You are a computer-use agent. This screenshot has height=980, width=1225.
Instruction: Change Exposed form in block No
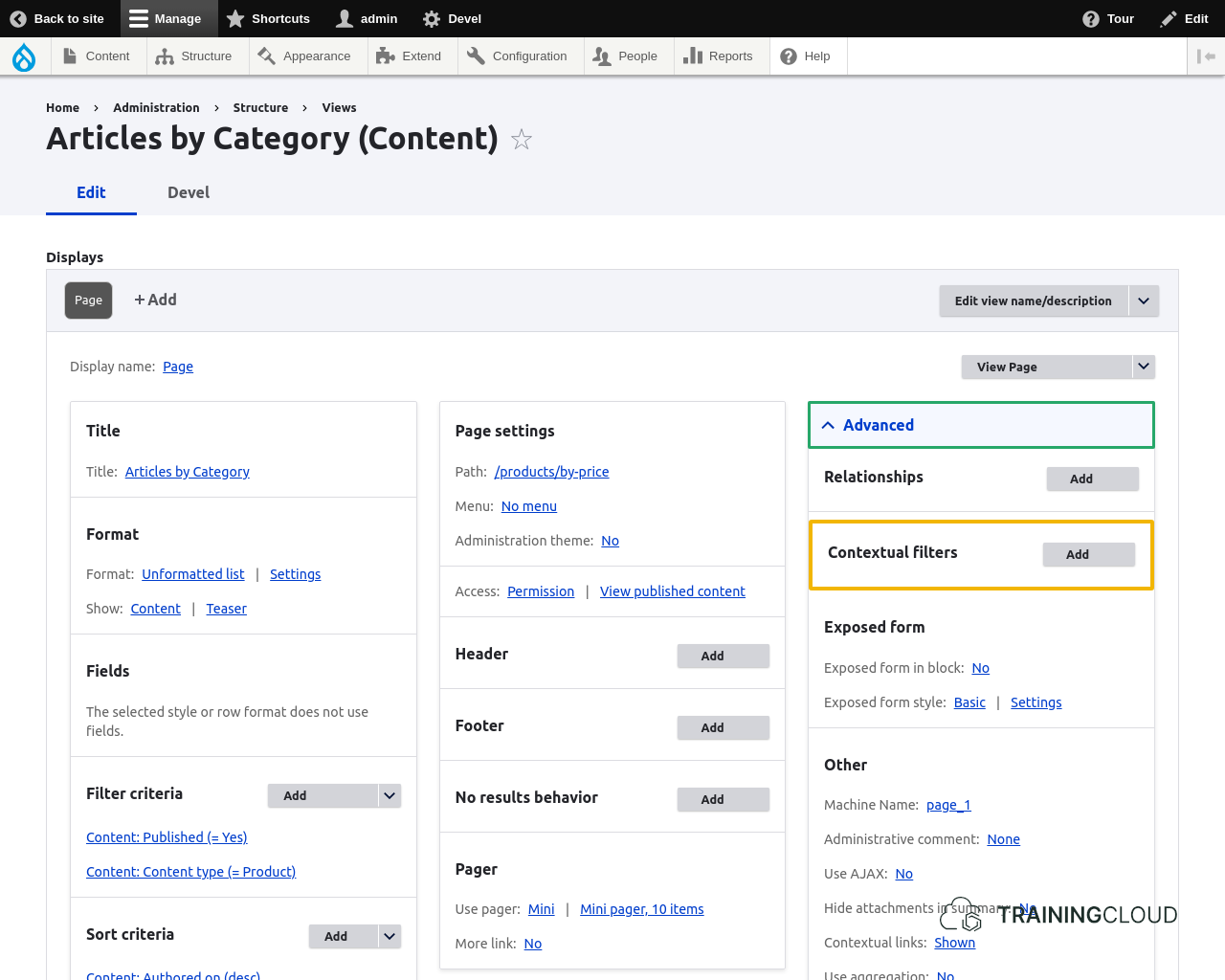(981, 668)
